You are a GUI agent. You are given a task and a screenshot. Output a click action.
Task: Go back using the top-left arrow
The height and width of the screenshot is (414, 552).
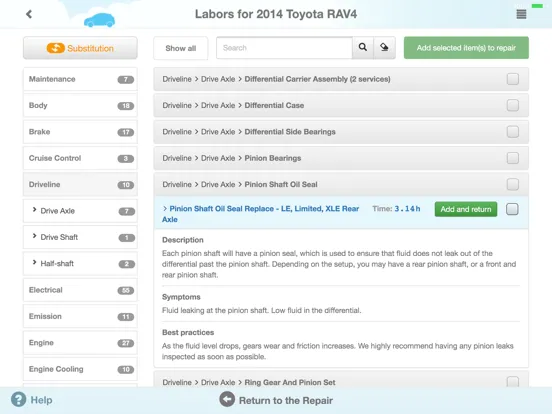(x=29, y=14)
